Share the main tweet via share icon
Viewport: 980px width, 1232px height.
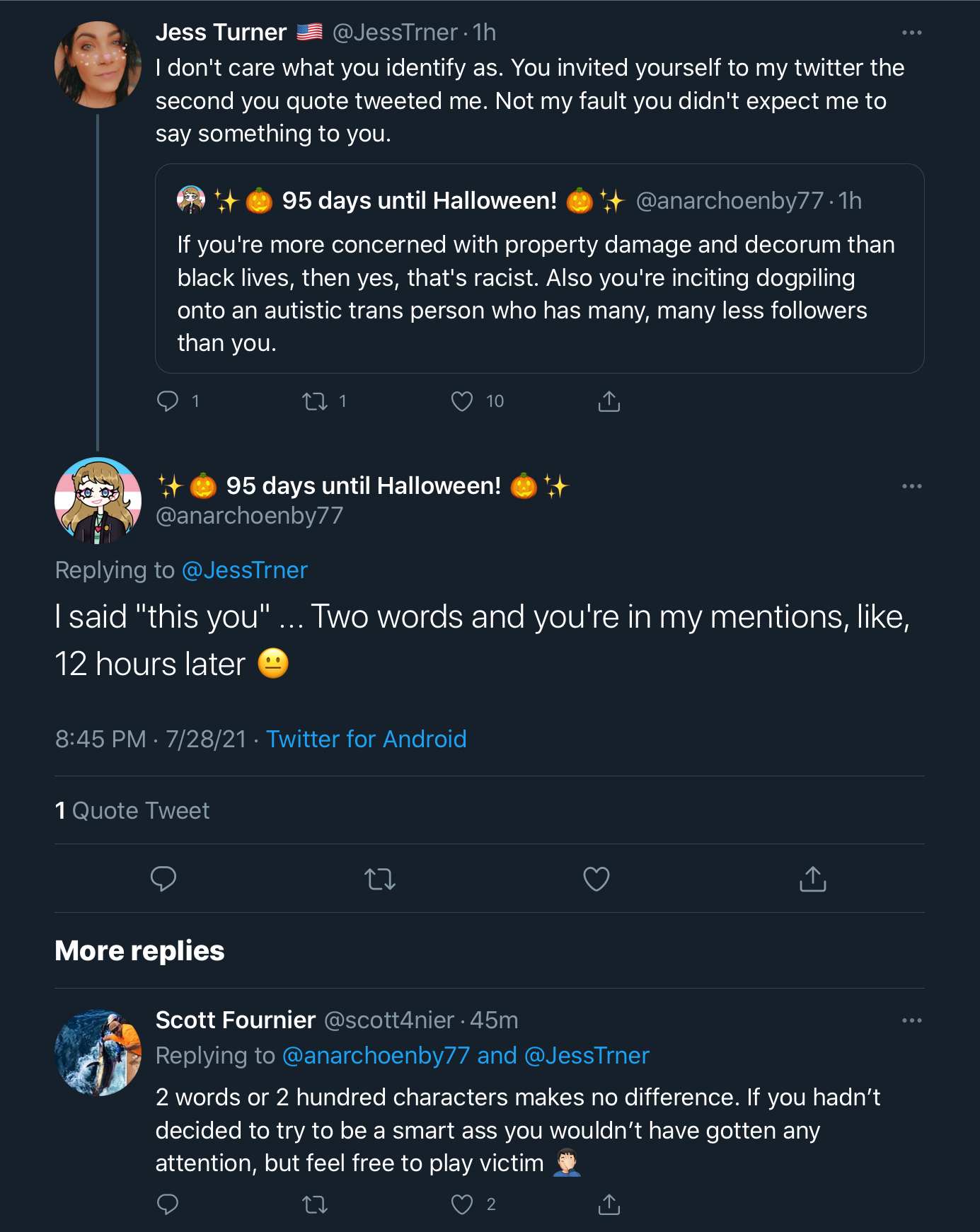[x=813, y=879]
